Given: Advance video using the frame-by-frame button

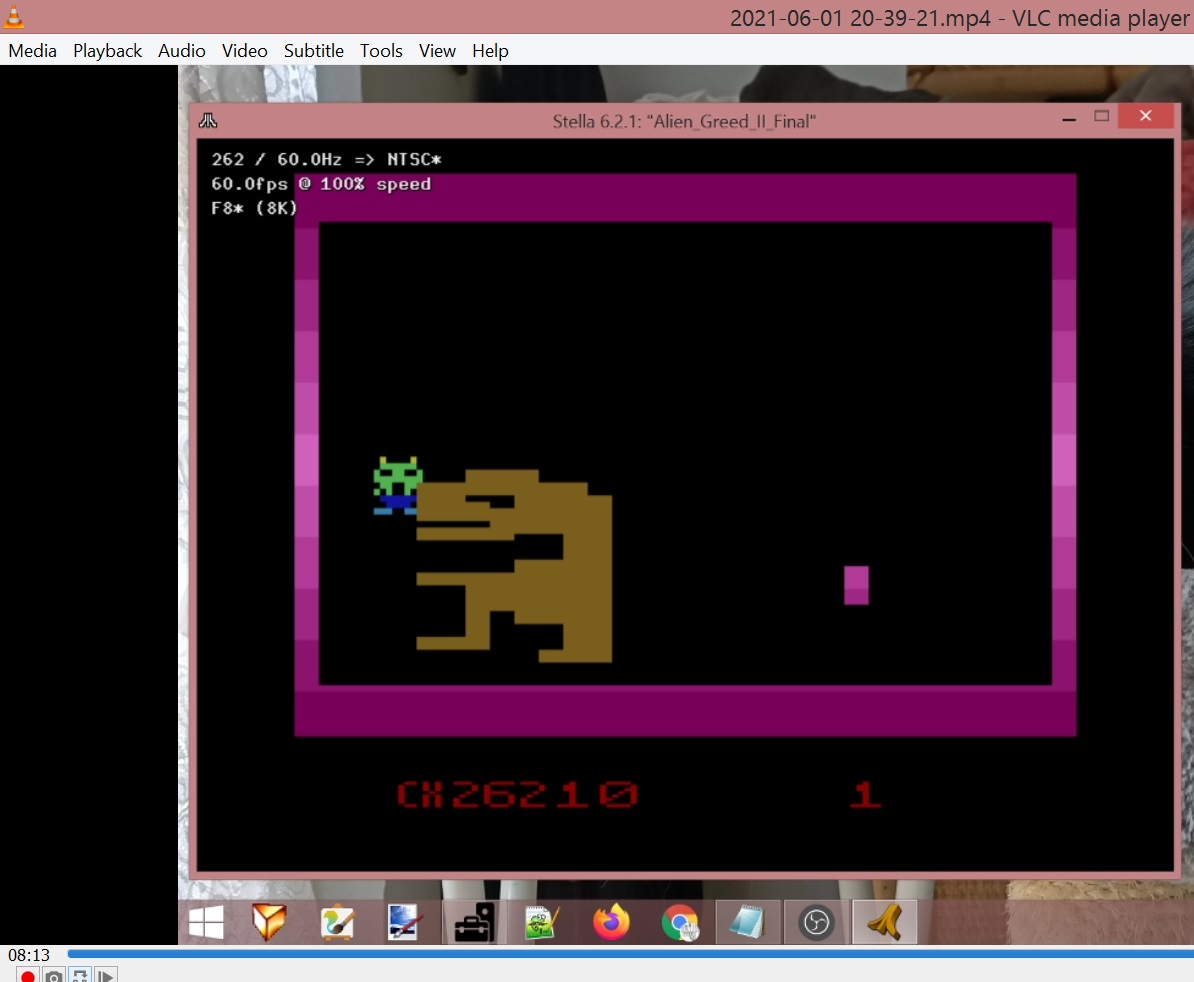Looking at the screenshot, I should coord(106,975).
